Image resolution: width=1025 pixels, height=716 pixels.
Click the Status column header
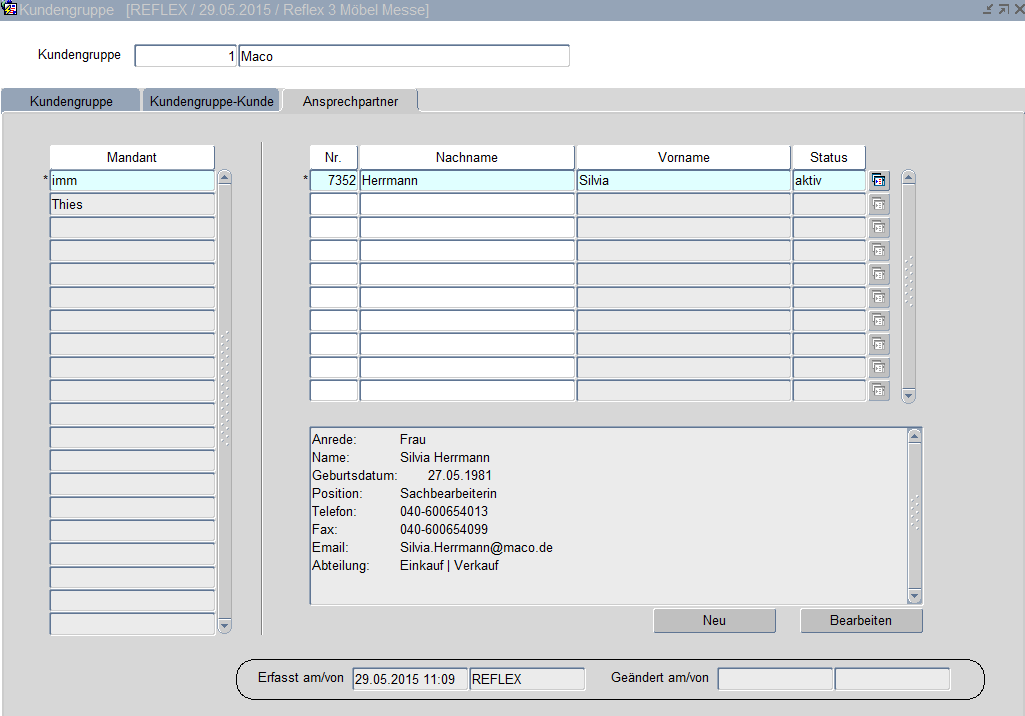(x=828, y=157)
